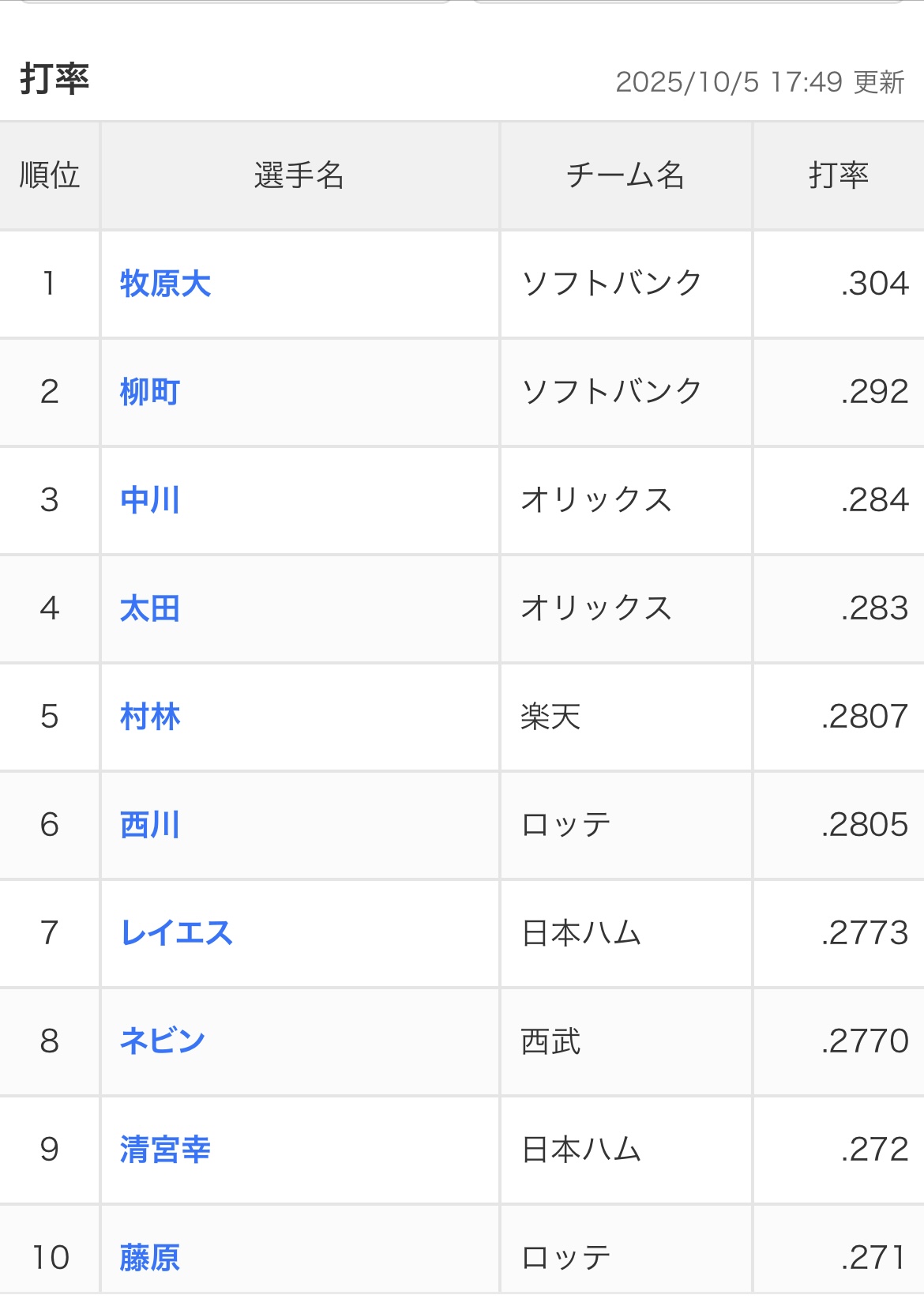The width and height of the screenshot is (924, 1310).
Task: Click the チーム名 column header
Action: (625, 175)
